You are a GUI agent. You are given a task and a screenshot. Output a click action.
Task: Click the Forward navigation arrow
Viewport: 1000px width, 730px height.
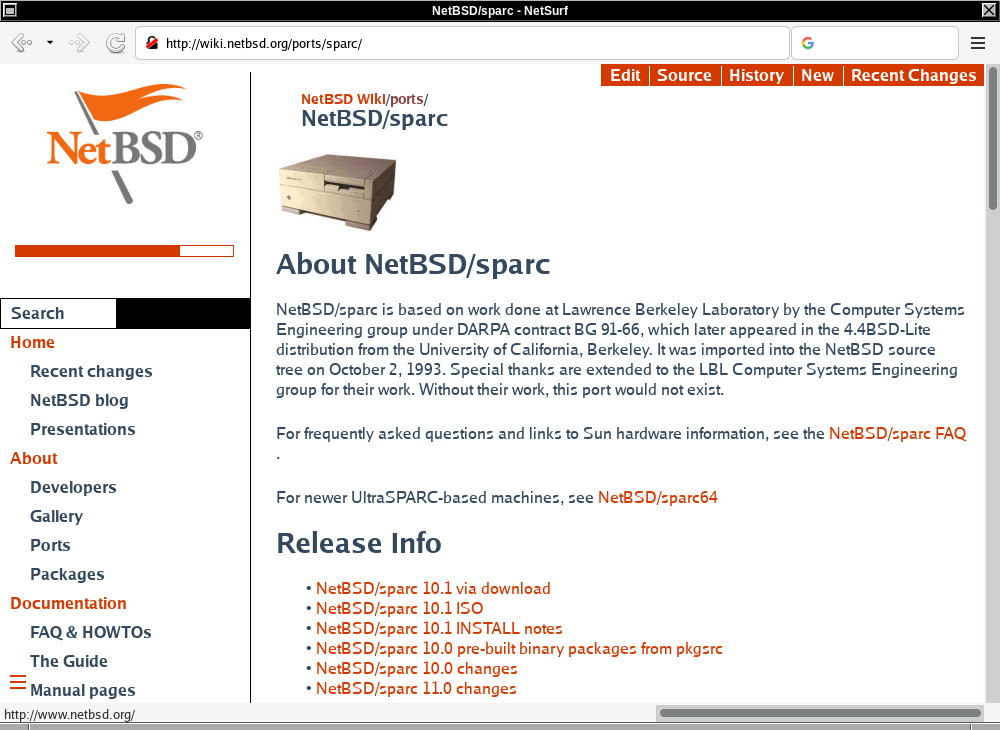80,43
